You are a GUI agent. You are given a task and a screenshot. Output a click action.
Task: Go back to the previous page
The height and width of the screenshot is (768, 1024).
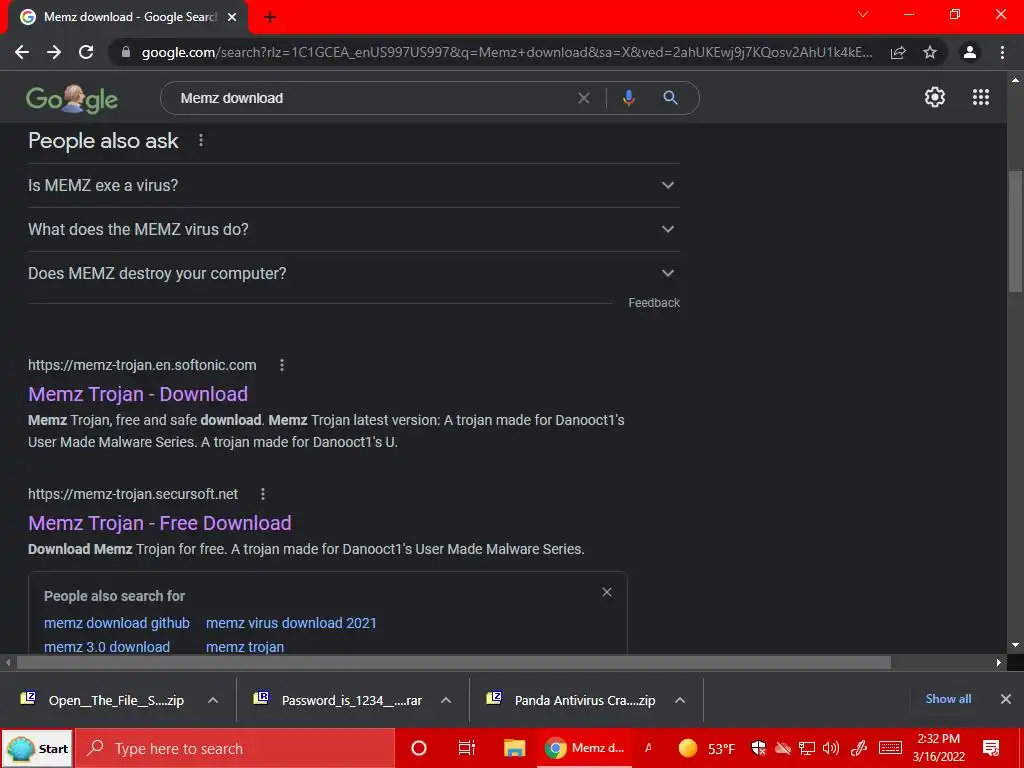tap(22, 52)
